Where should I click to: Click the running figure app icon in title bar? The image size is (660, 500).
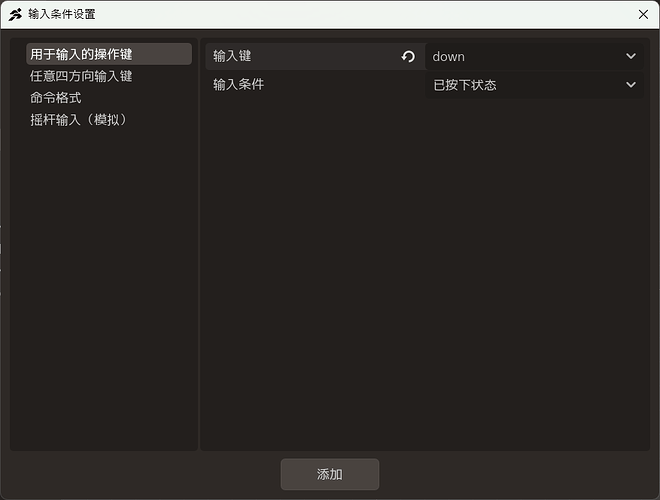[16, 14]
